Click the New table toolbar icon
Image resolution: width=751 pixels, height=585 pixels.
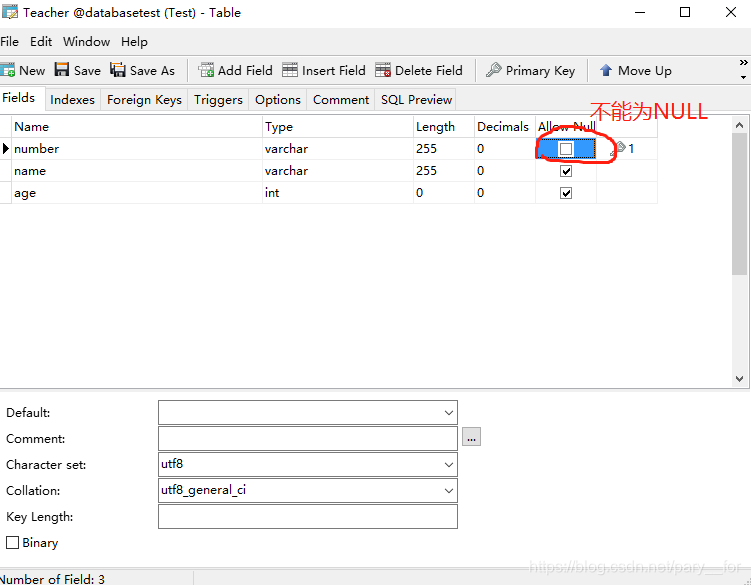pyautogui.click(x=8, y=70)
